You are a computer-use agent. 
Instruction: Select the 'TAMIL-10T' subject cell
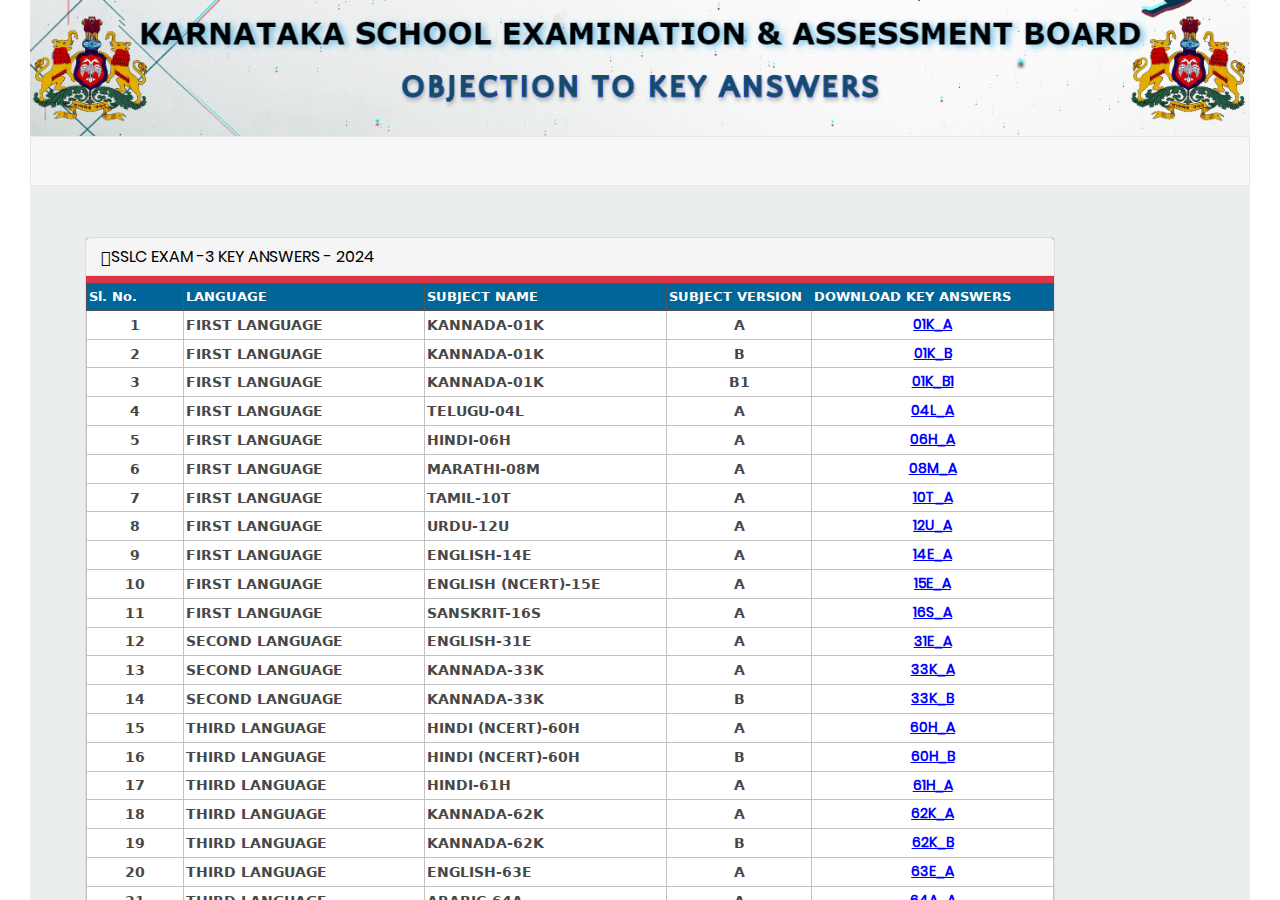click(545, 498)
